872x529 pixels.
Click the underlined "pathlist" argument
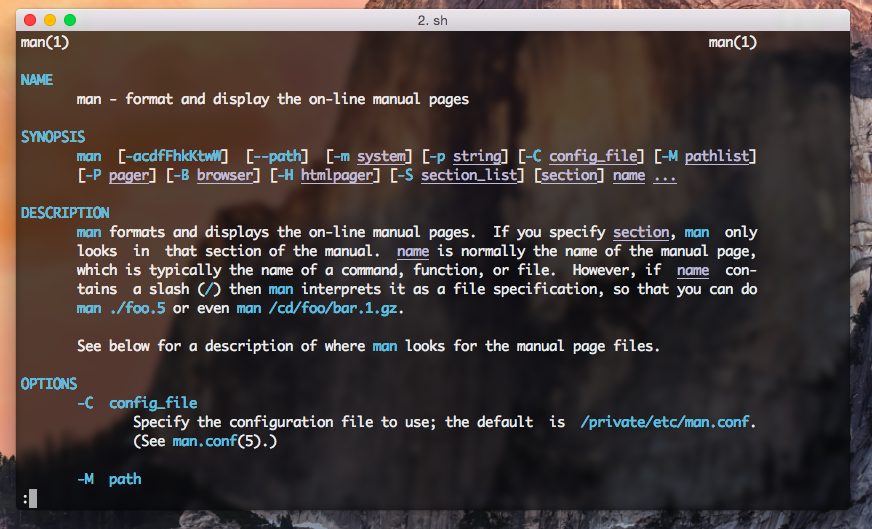tap(720, 156)
